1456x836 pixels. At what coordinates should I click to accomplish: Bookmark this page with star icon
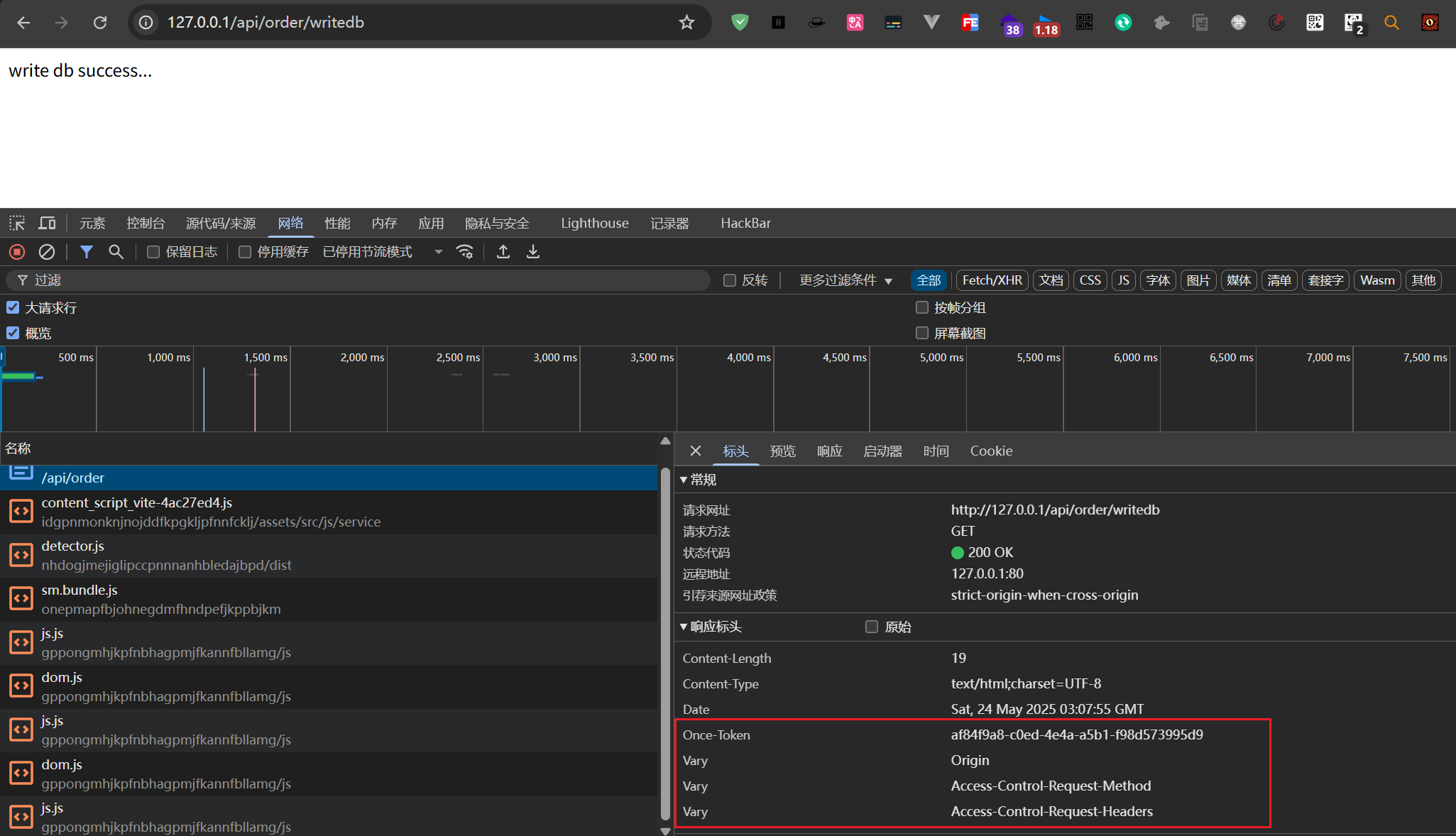[x=686, y=23]
